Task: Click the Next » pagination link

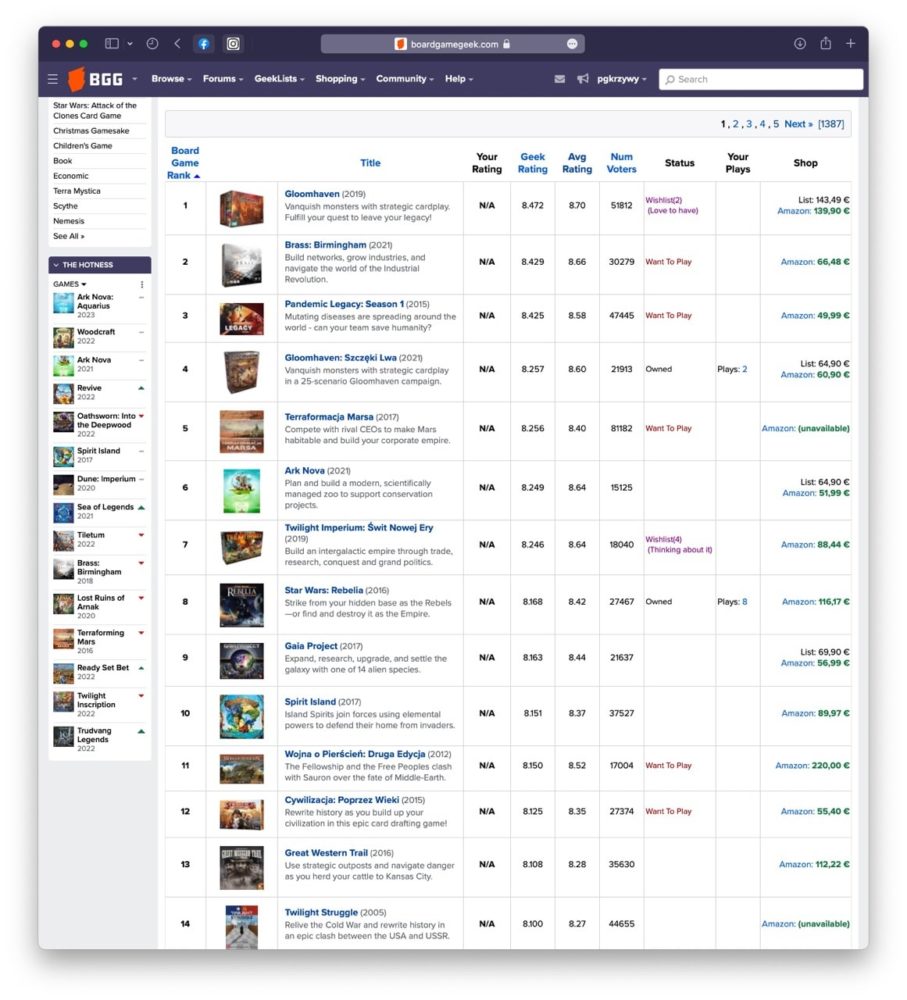Action: (799, 124)
